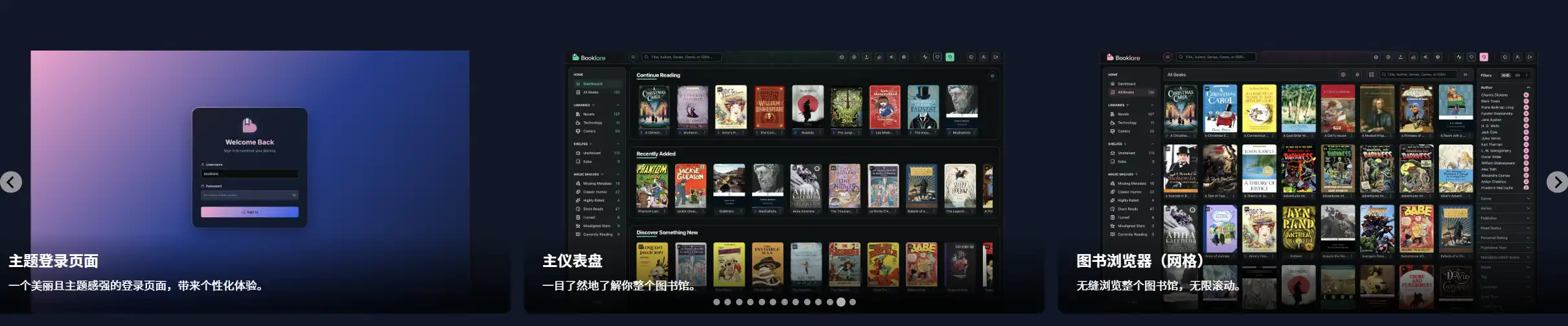Click the logout icon in the dashboard header

click(x=996, y=57)
